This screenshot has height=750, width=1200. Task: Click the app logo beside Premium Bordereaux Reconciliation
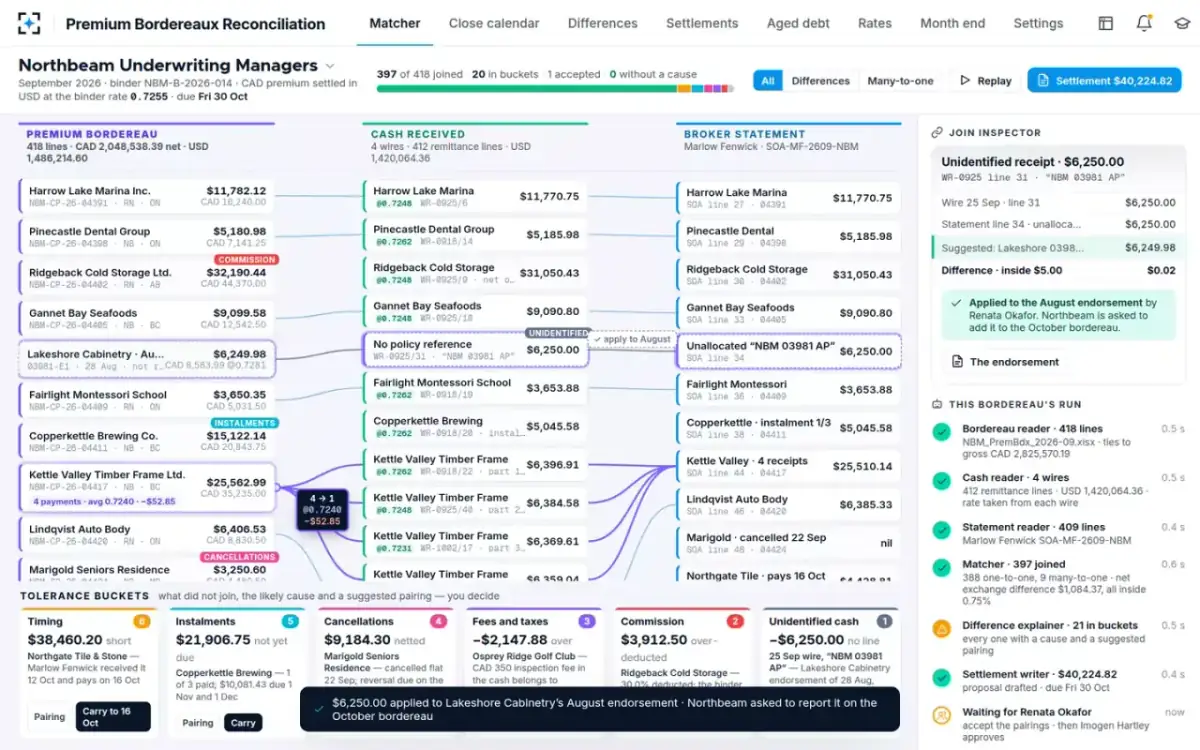(30, 23)
